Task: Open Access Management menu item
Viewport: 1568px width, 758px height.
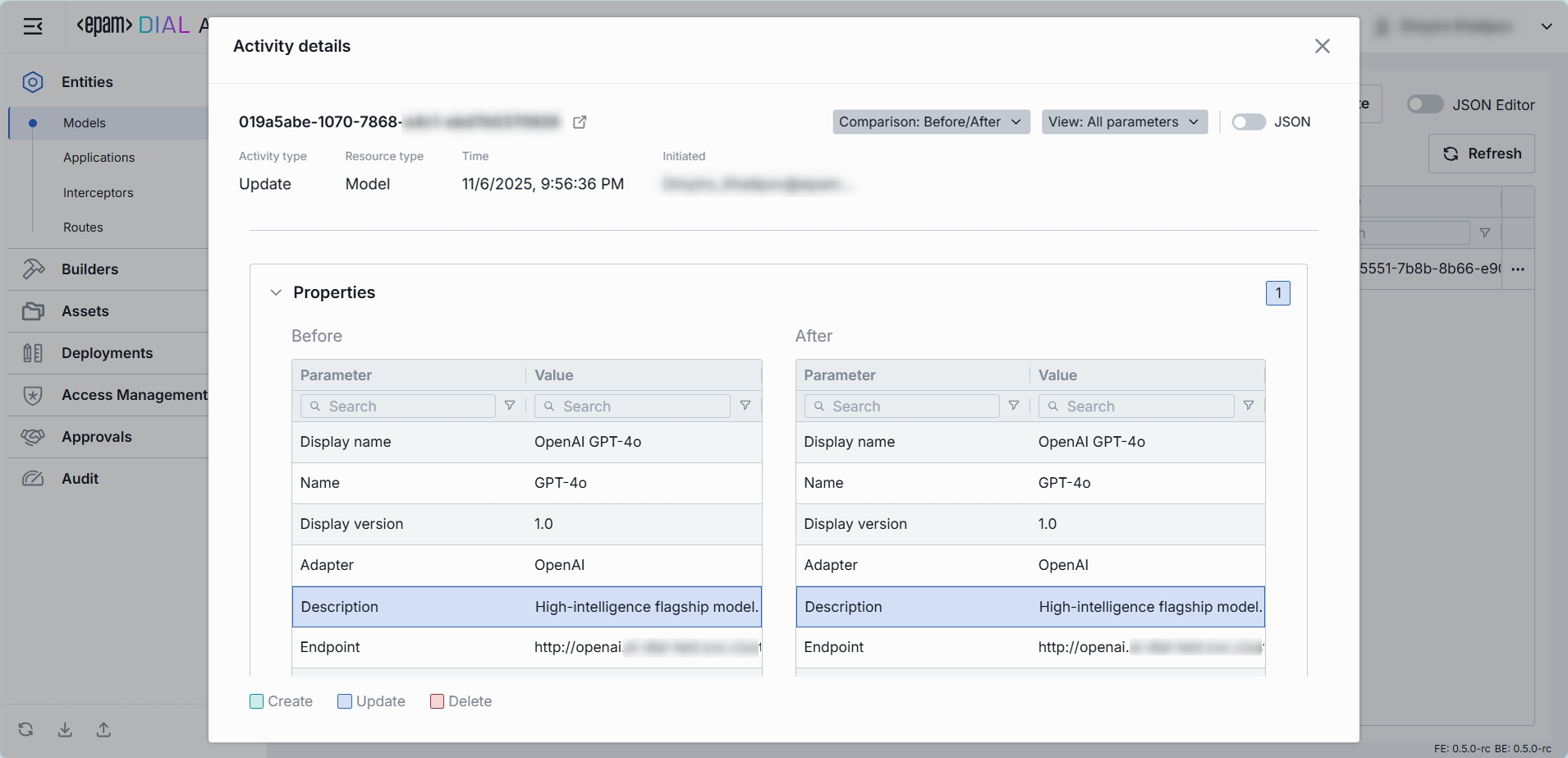Action: [x=134, y=395]
